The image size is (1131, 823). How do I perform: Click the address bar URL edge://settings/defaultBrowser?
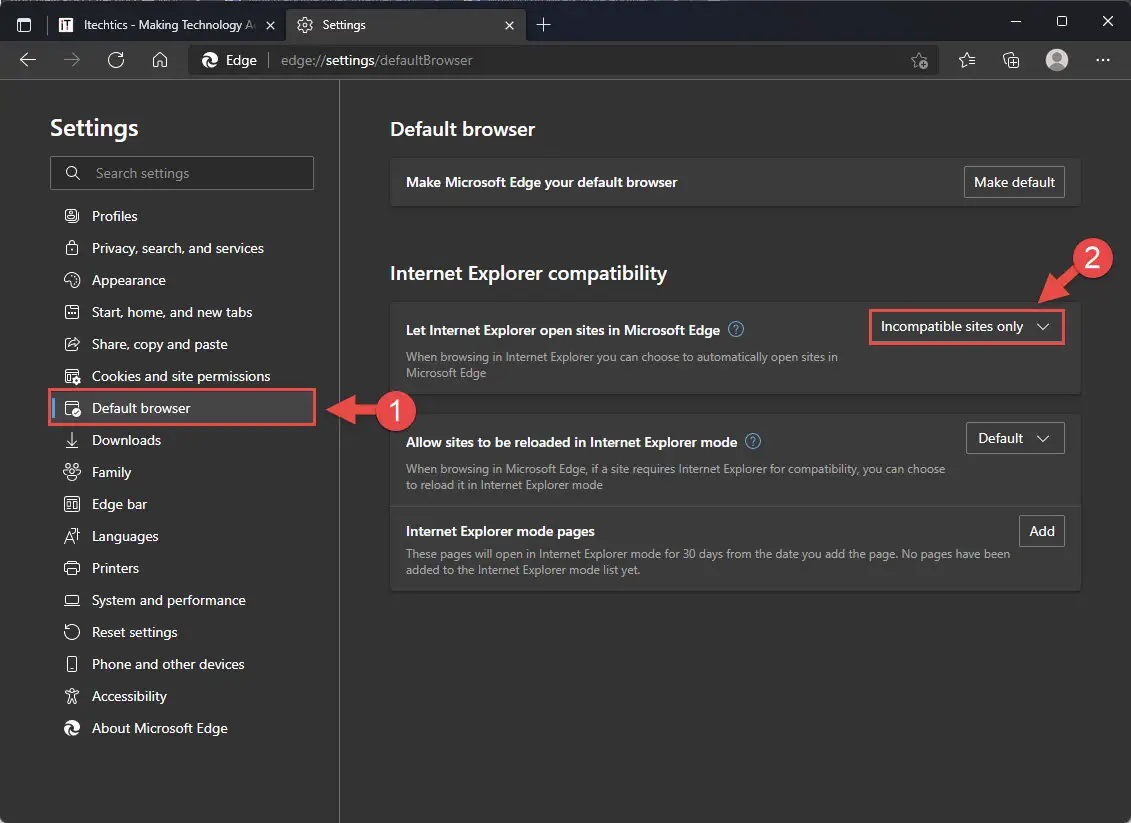pos(377,61)
